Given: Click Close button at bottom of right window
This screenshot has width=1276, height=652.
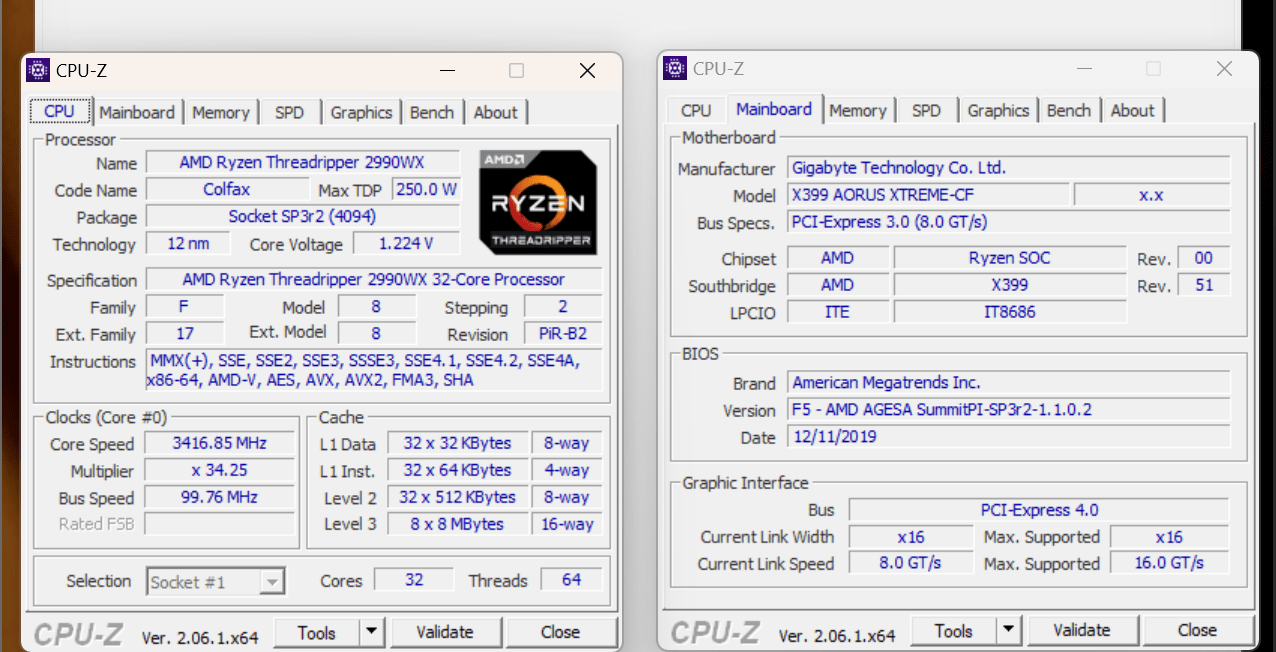Looking at the screenshot, I should click(1197, 630).
